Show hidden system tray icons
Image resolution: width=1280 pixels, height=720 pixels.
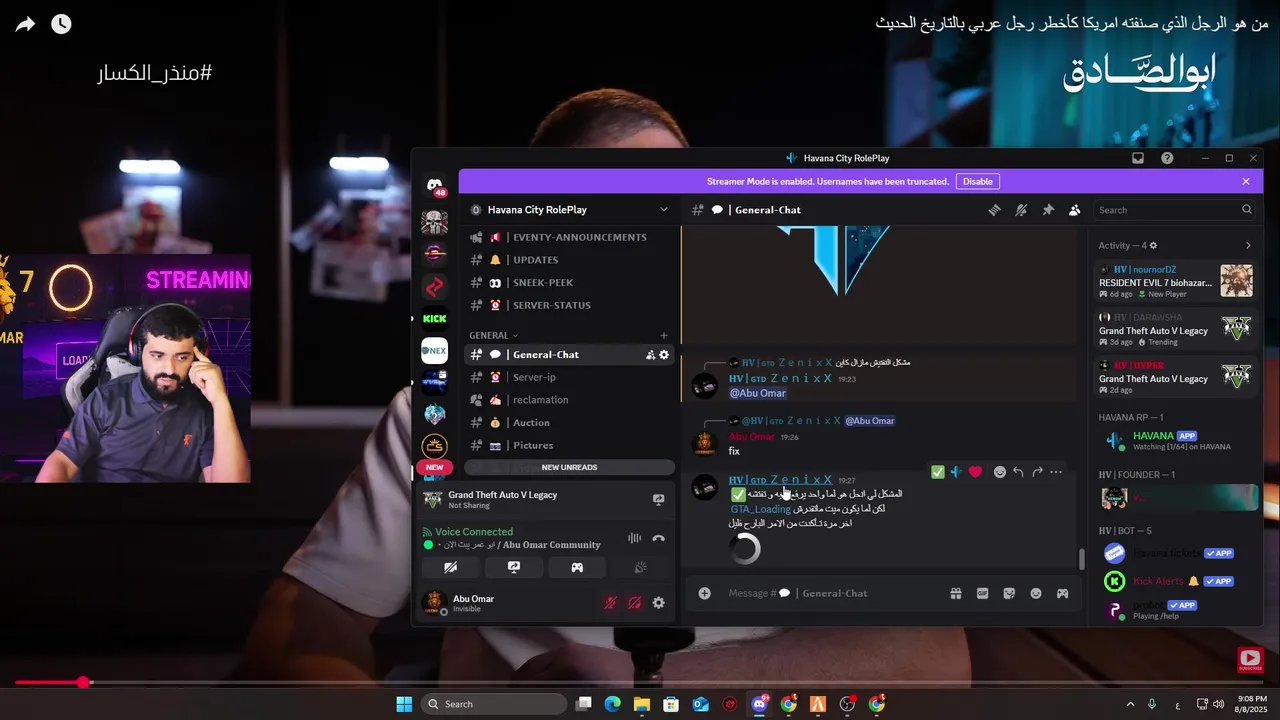click(x=1131, y=704)
